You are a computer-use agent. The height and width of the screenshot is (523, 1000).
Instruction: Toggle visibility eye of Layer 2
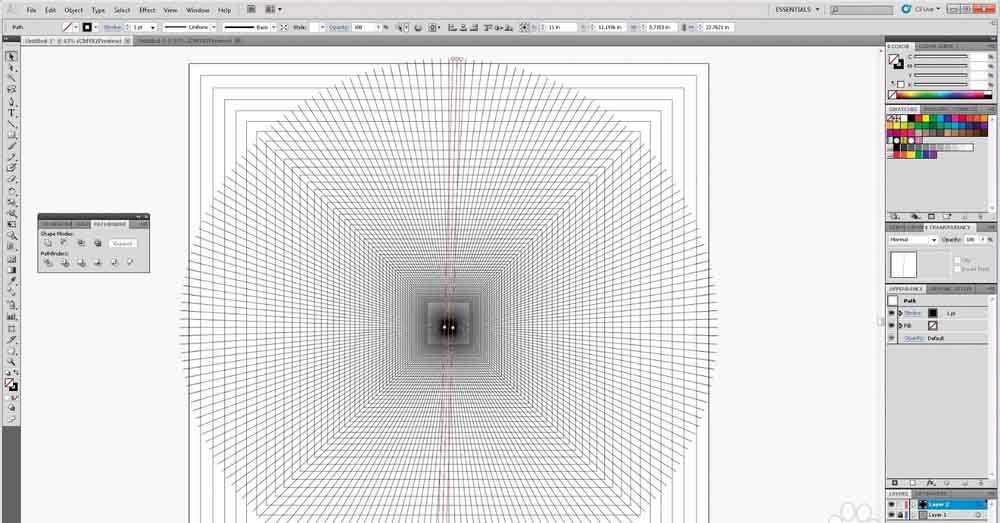[892, 505]
